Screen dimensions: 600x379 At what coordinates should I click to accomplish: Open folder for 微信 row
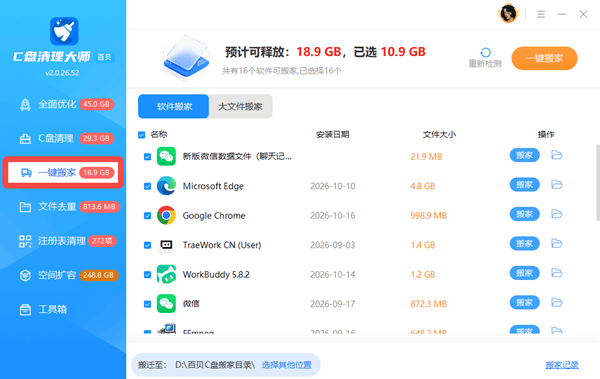point(556,302)
